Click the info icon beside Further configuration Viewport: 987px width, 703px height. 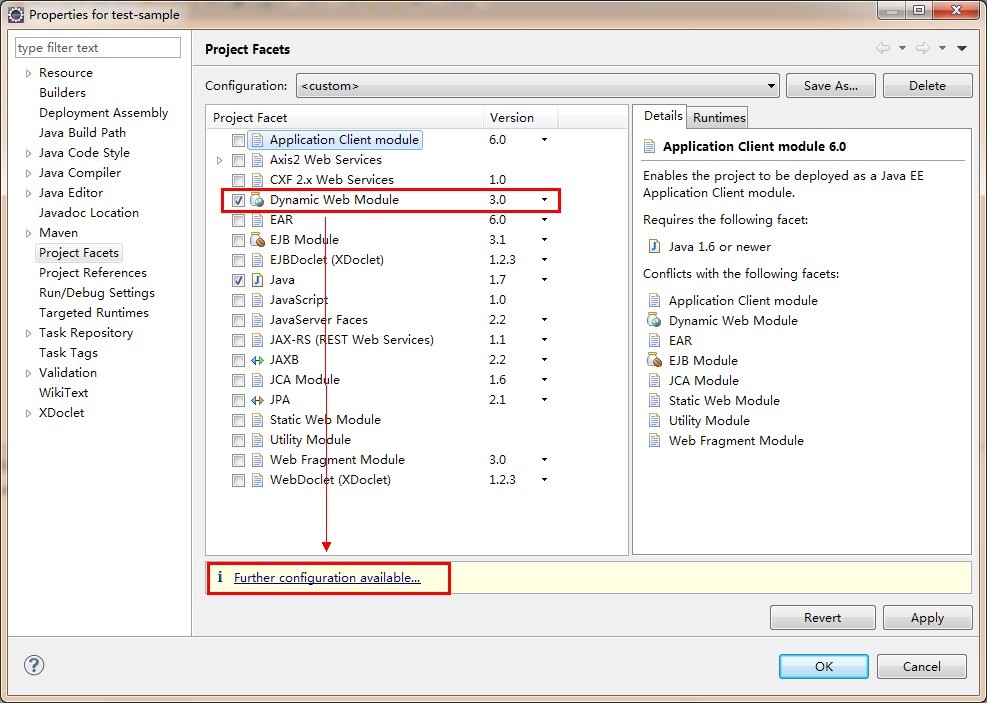220,577
